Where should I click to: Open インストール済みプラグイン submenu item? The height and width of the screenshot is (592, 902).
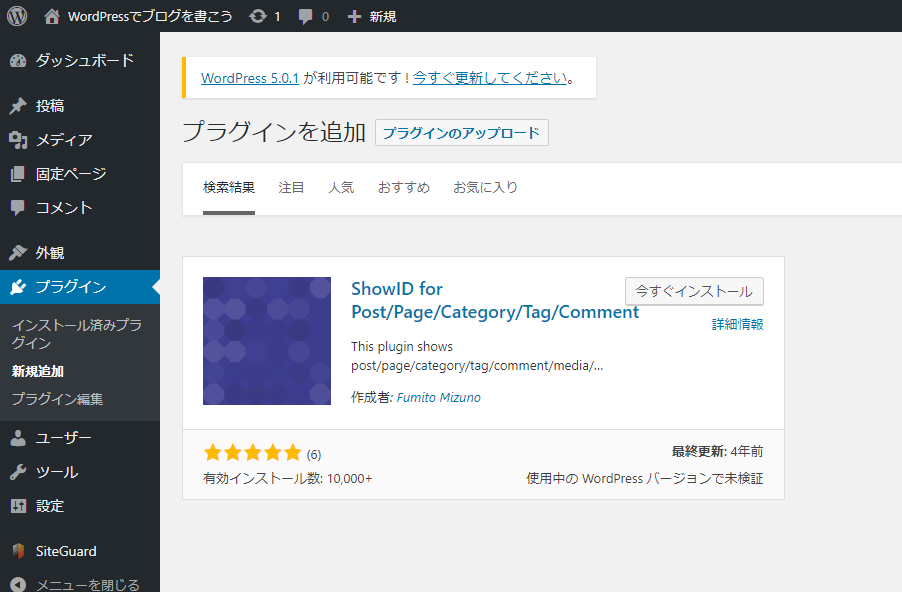coord(76,334)
